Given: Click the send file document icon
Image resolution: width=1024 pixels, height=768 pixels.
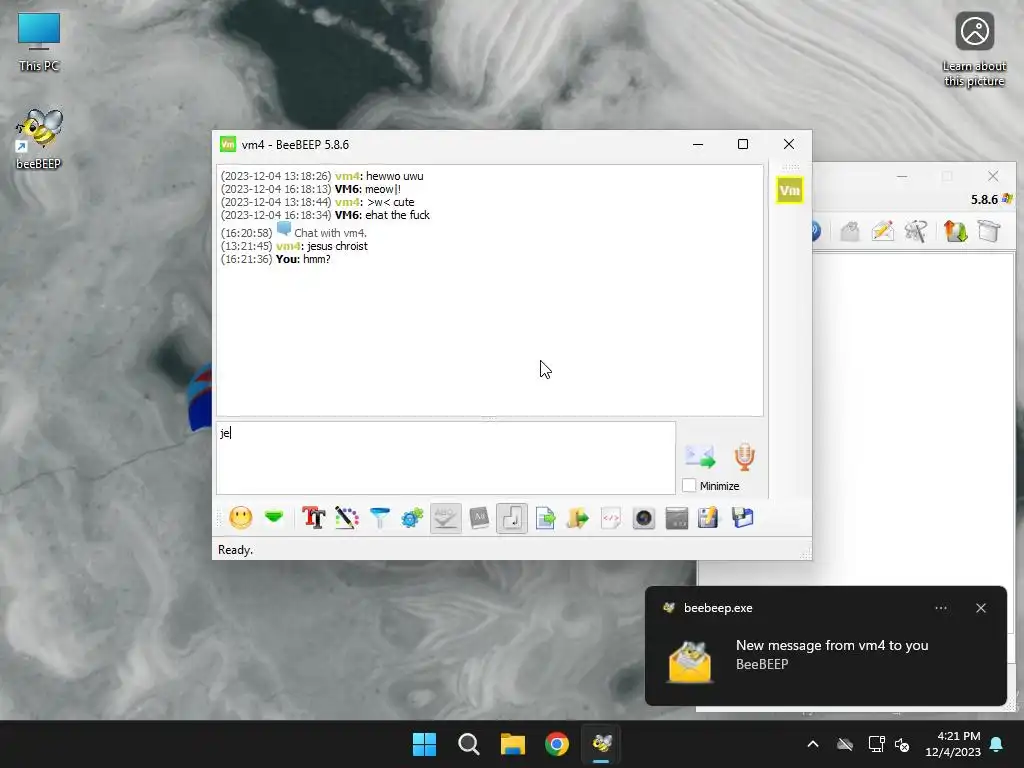Looking at the screenshot, I should (x=545, y=518).
